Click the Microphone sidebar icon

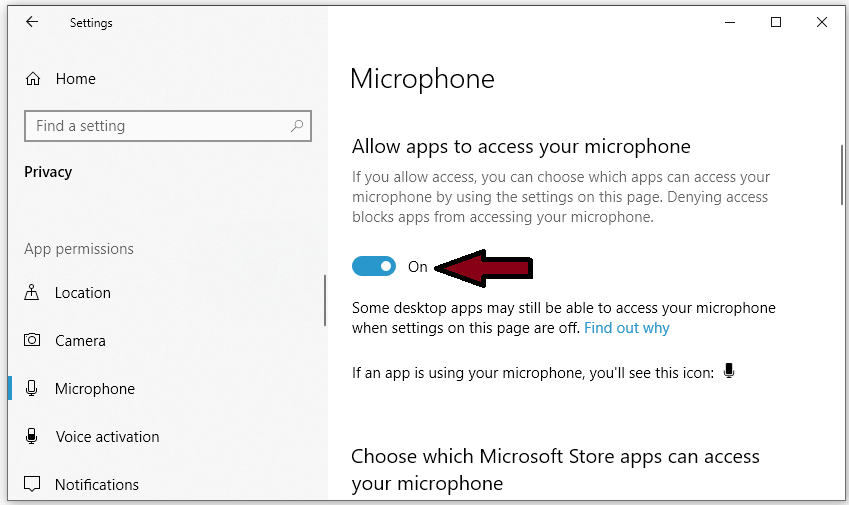(x=31, y=388)
